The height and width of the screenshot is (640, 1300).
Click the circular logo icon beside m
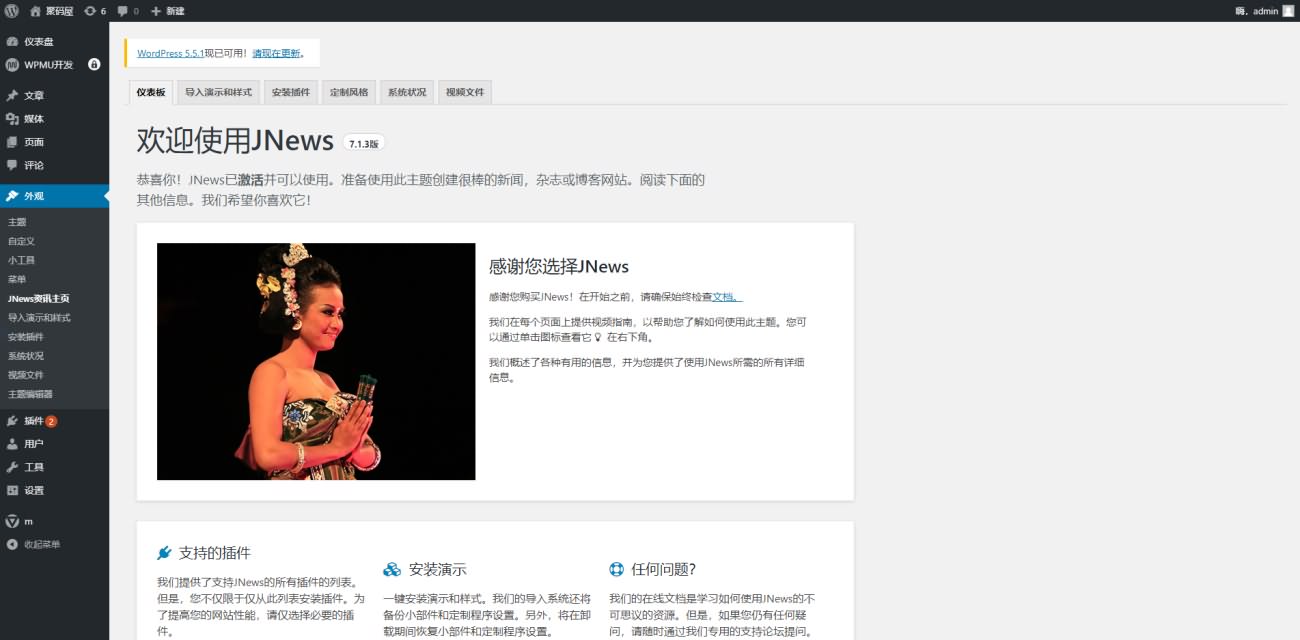tap(12, 521)
